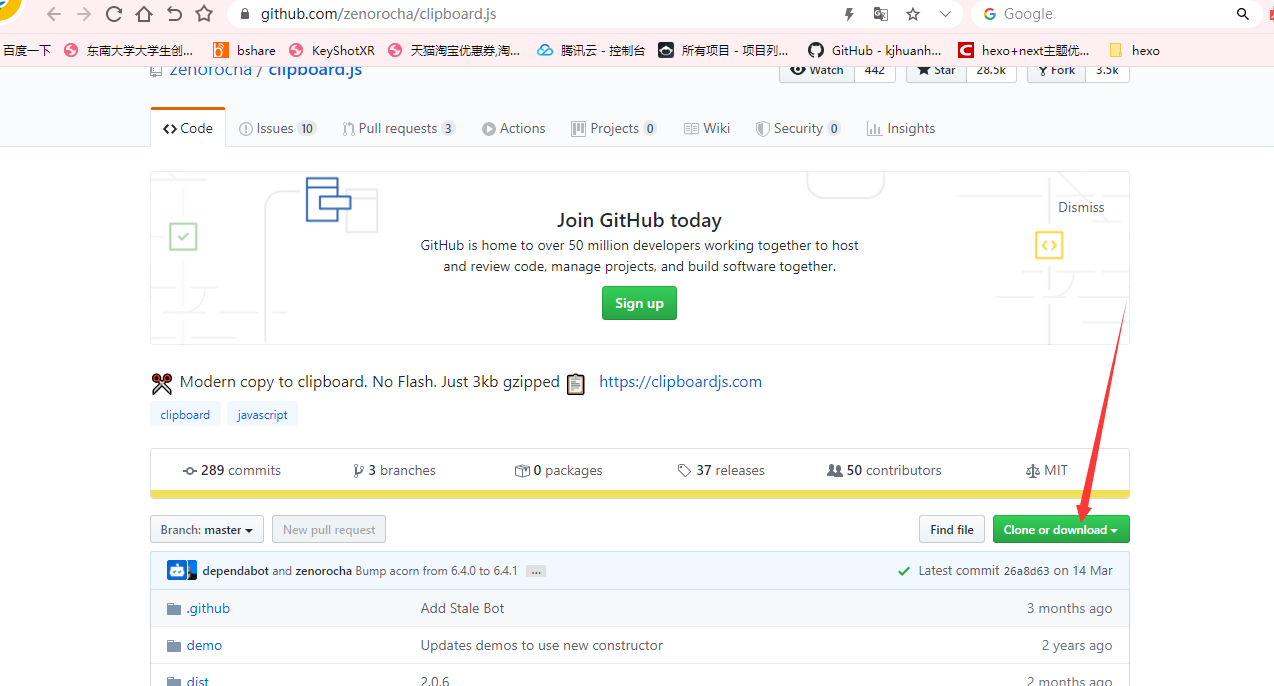Open the clipboardjs.com website link
This screenshot has height=686, width=1274.
pyautogui.click(x=680, y=382)
